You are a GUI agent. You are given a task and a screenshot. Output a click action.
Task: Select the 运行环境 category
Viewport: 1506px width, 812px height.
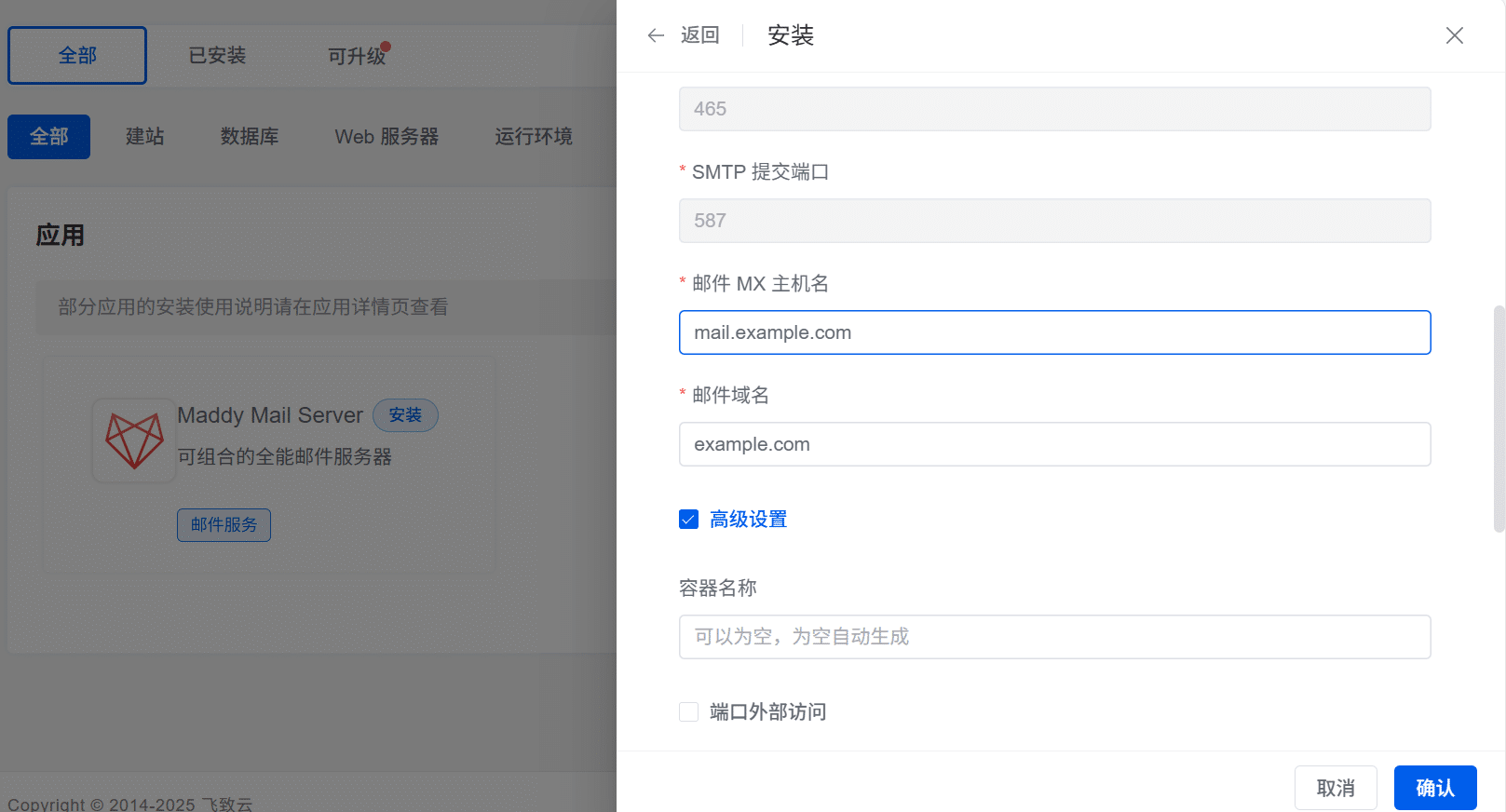click(534, 137)
